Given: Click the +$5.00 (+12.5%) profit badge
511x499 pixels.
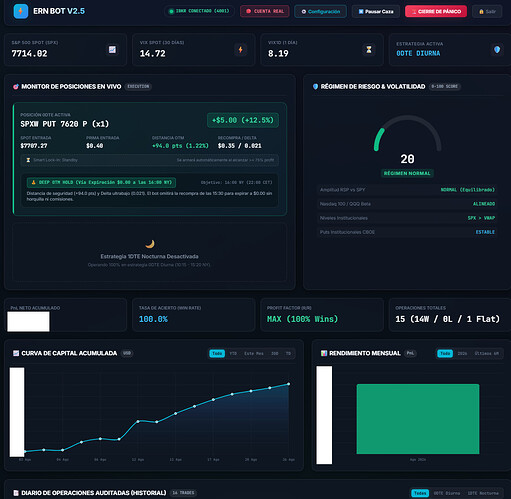Looking at the screenshot, I should (x=243, y=120).
